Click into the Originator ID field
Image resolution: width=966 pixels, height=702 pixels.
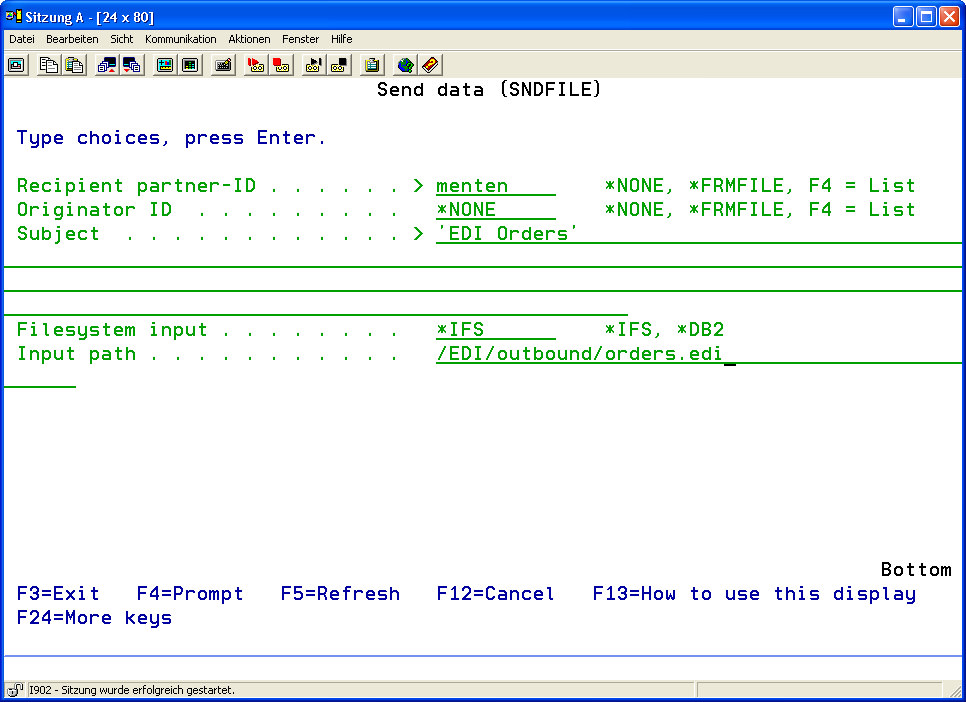[x=495, y=210]
